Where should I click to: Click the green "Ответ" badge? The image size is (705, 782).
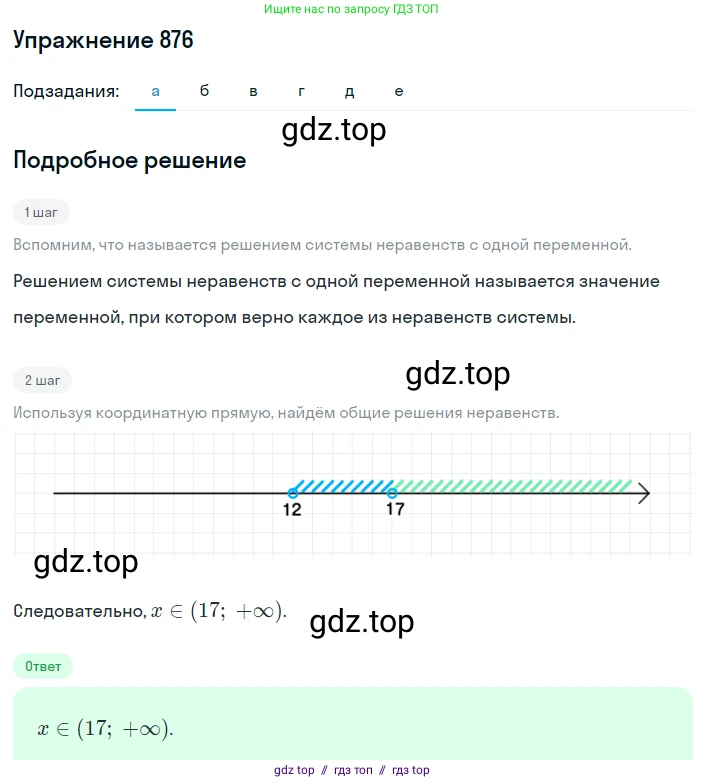tap(43, 666)
